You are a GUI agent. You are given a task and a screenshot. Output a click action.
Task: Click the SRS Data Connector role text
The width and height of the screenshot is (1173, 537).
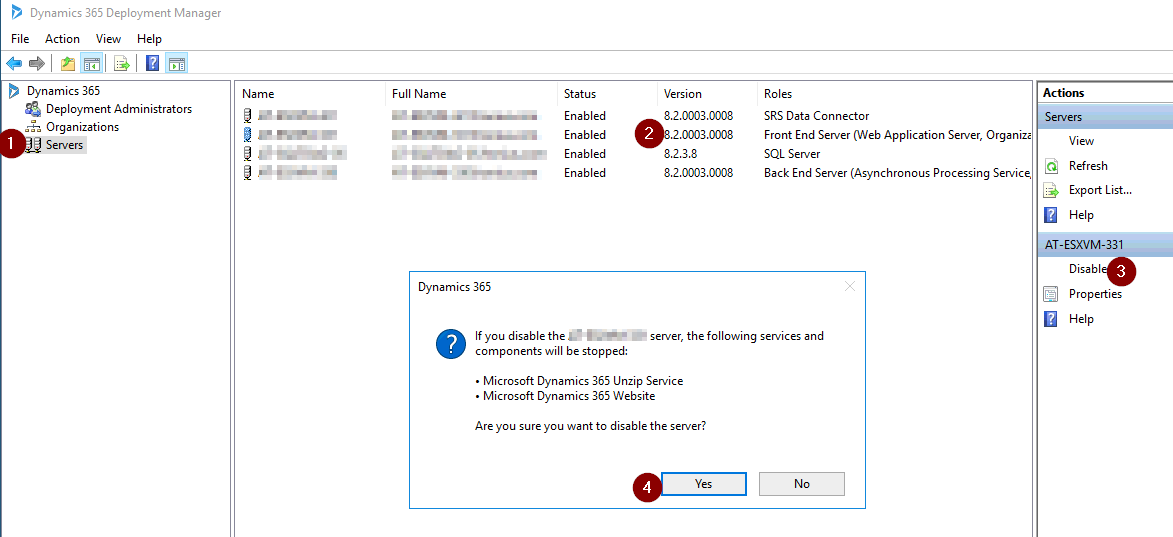coord(816,116)
